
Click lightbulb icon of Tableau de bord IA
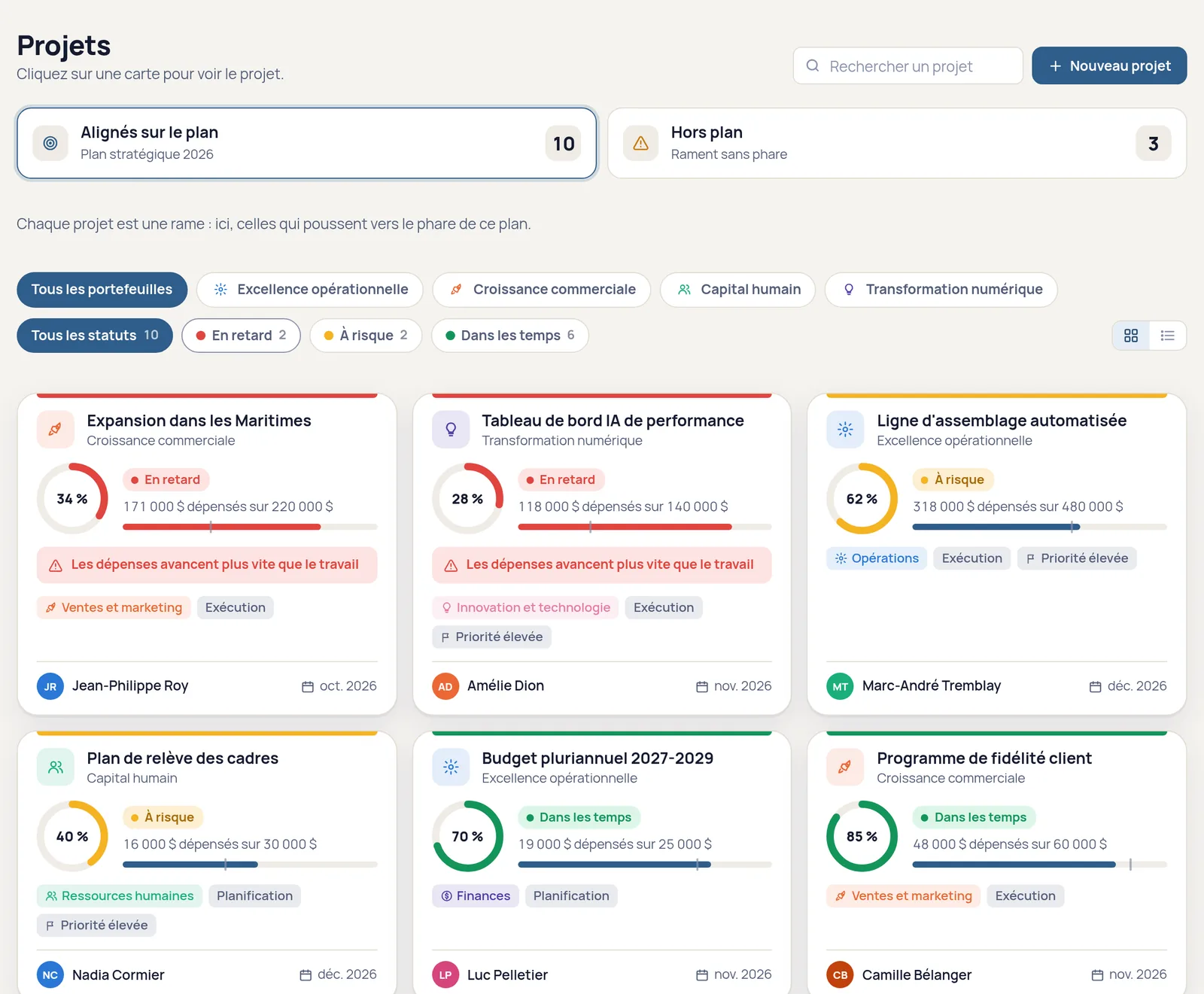[x=451, y=430]
